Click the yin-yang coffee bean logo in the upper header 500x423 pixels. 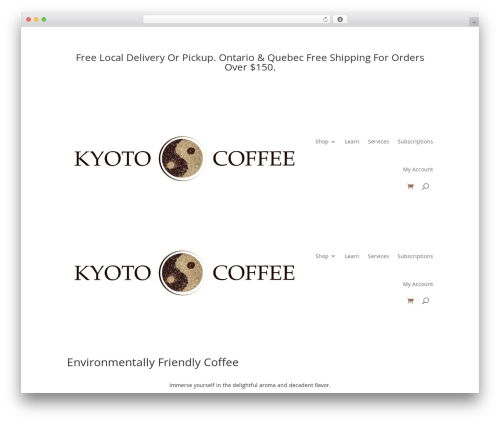(182, 158)
